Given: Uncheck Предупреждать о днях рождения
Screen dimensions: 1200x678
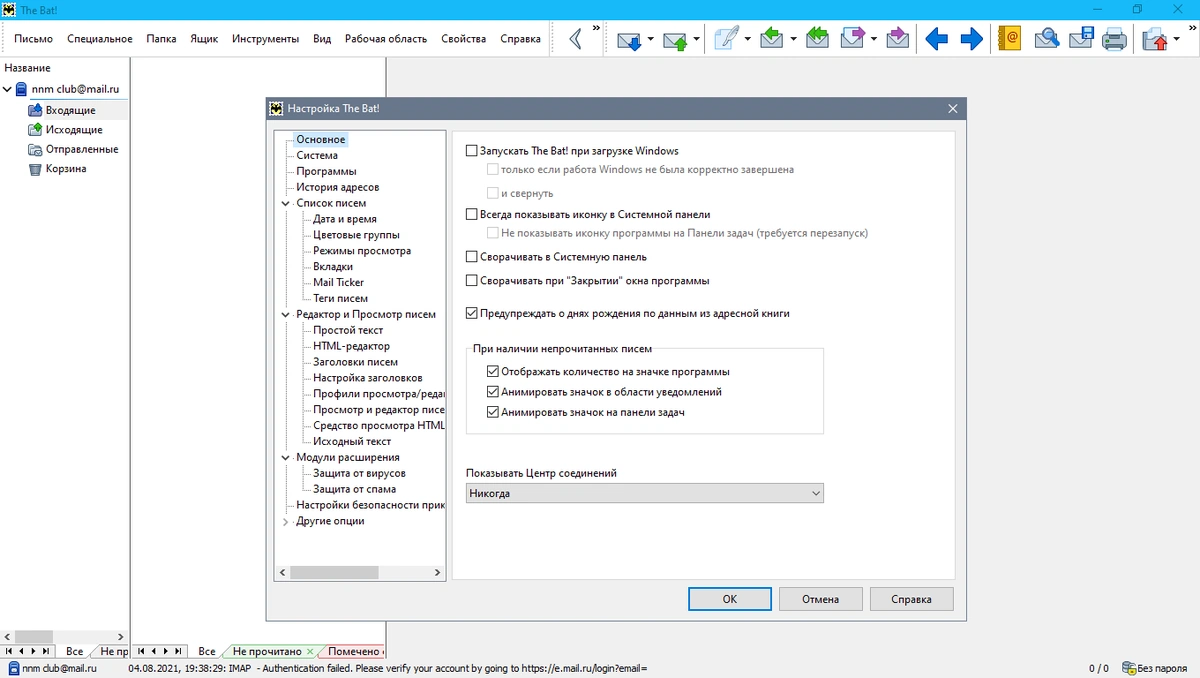Looking at the screenshot, I should 472,313.
